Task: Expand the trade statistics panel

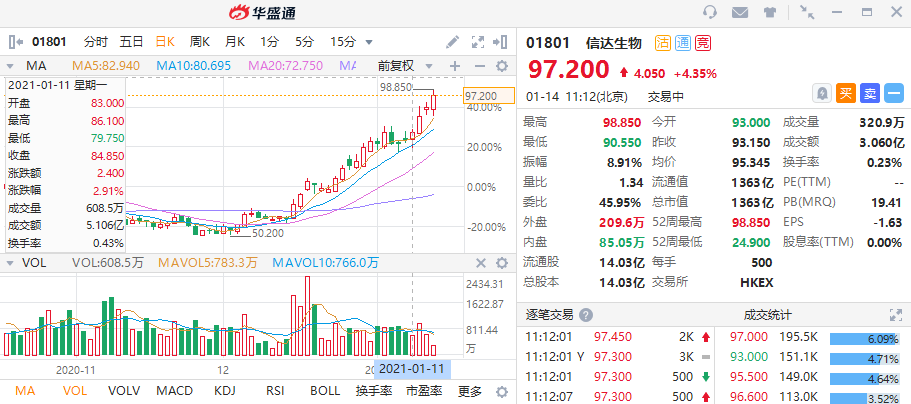Action: point(895,315)
